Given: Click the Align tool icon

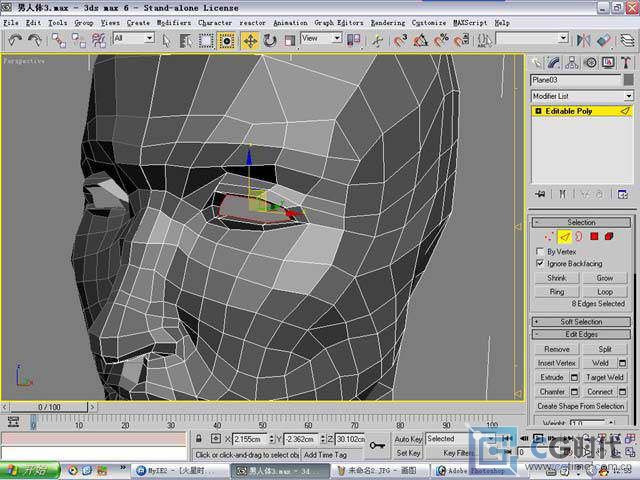Looking at the screenshot, I should coord(603,40).
